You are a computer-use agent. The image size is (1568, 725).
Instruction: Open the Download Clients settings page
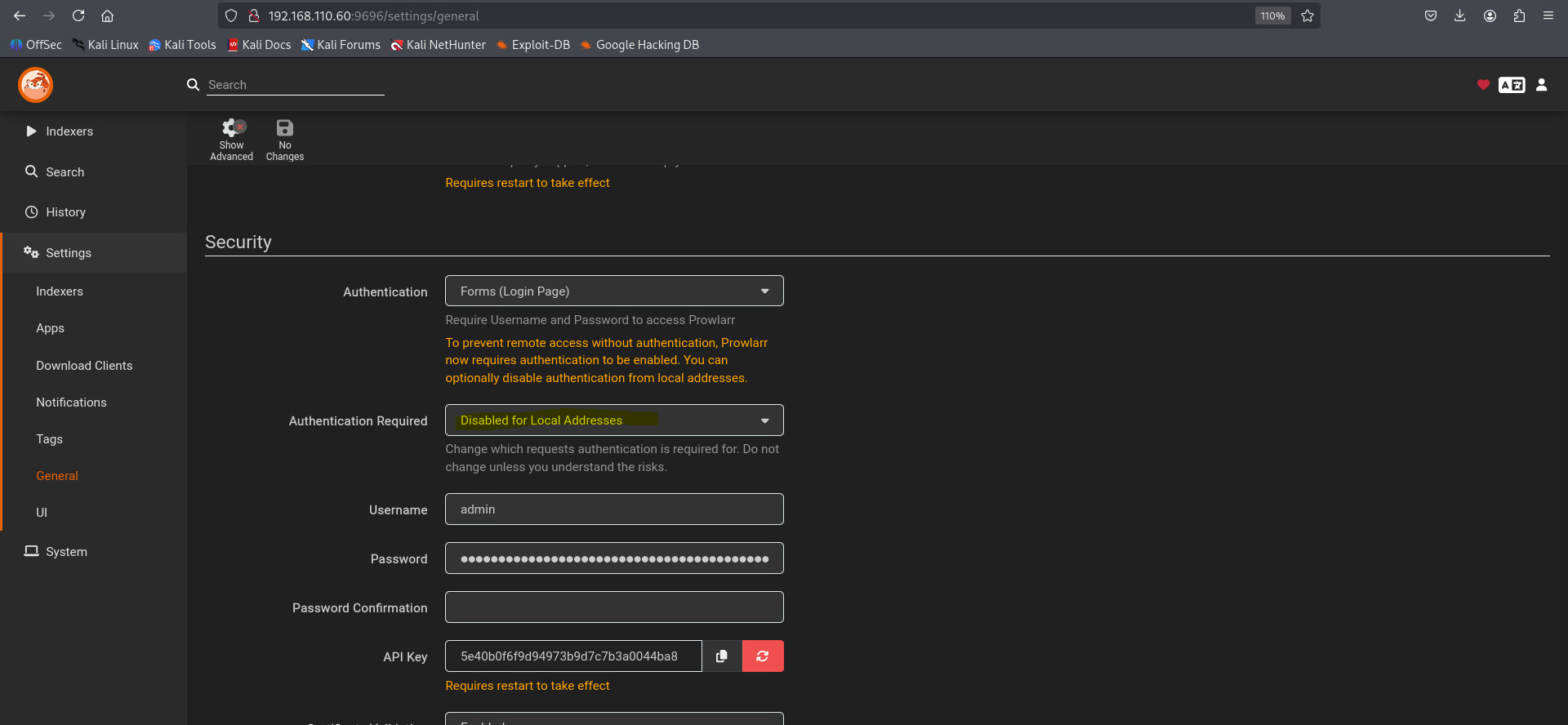(84, 366)
